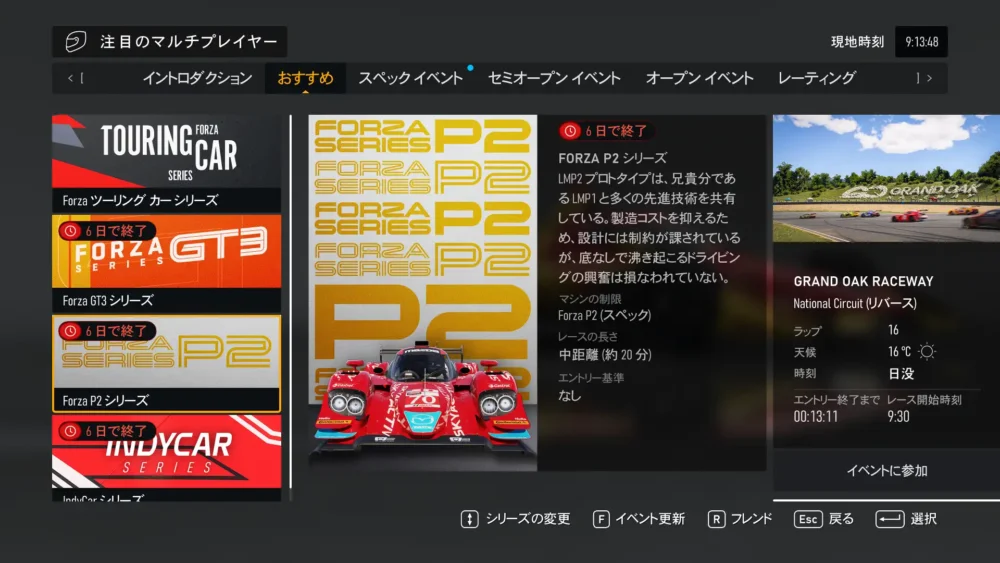The image size is (1000, 563).
Task: Select the おすすめ tab
Action: pos(305,78)
